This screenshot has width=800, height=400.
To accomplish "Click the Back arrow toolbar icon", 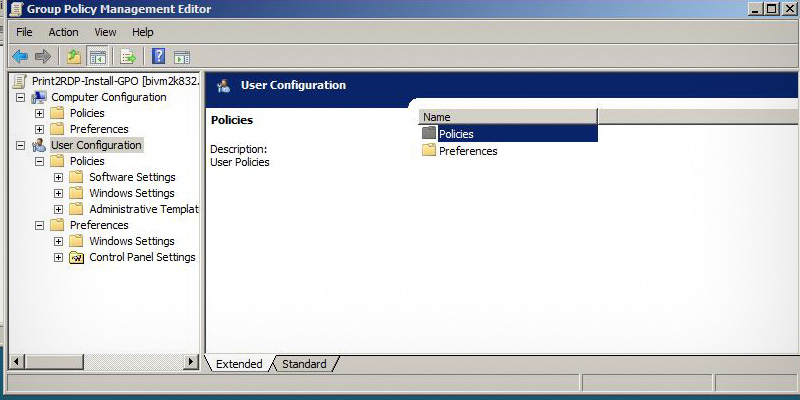I will coord(20,56).
